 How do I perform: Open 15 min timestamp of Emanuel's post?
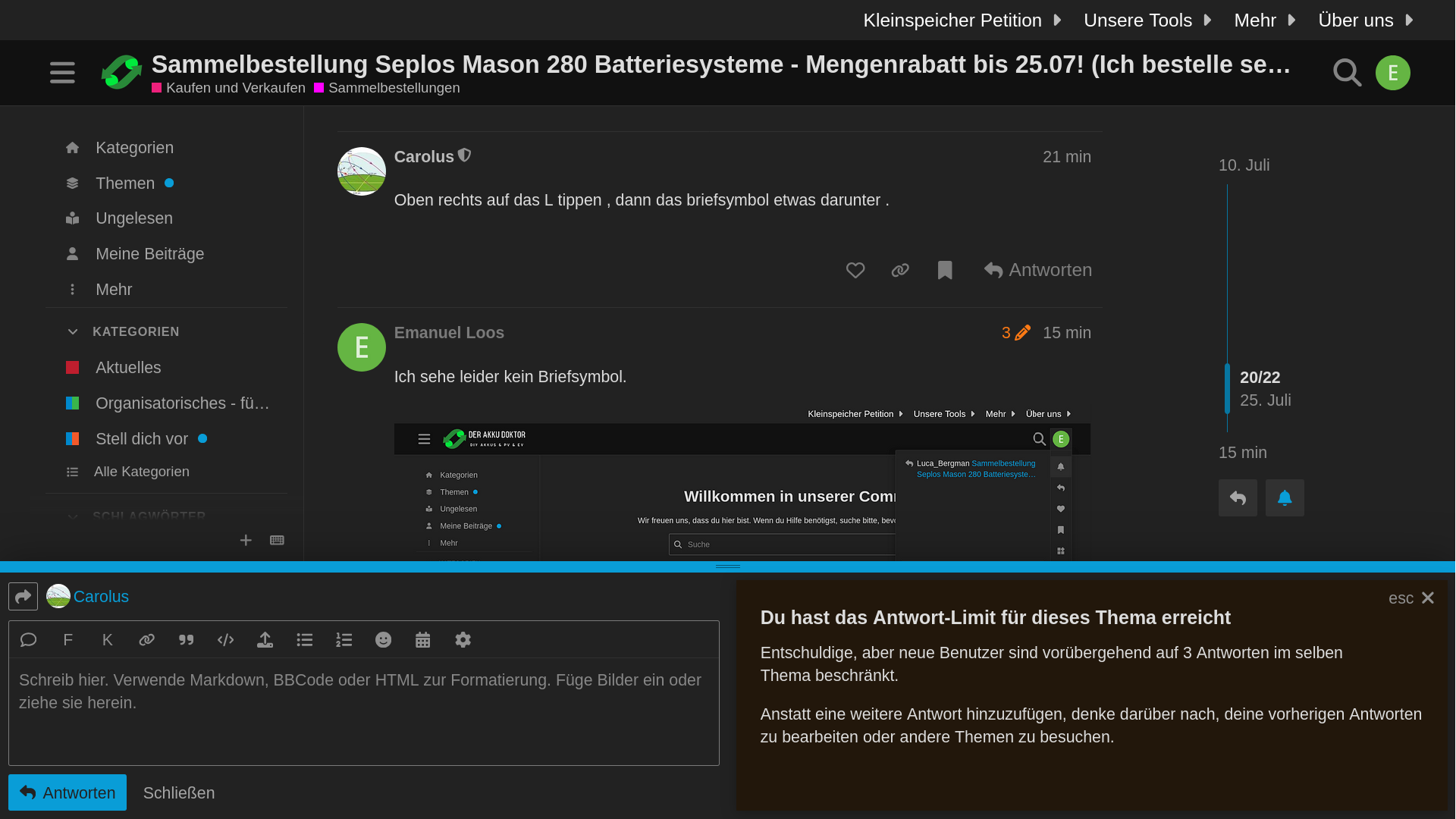pos(1066,333)
